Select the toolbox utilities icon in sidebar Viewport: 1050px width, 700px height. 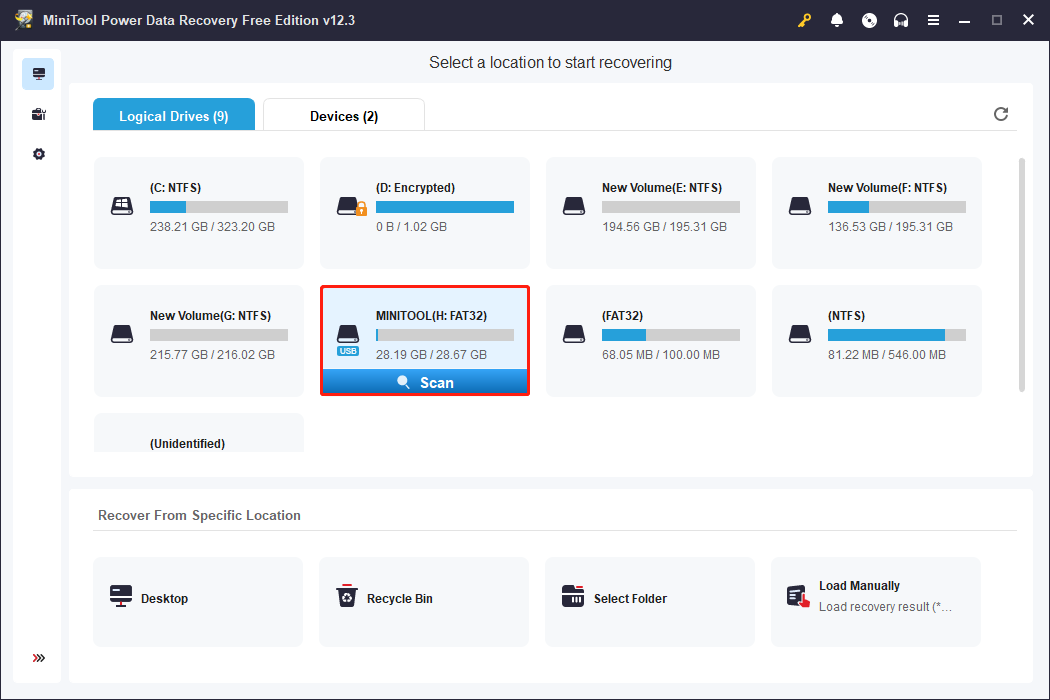(x=38, y=114)
